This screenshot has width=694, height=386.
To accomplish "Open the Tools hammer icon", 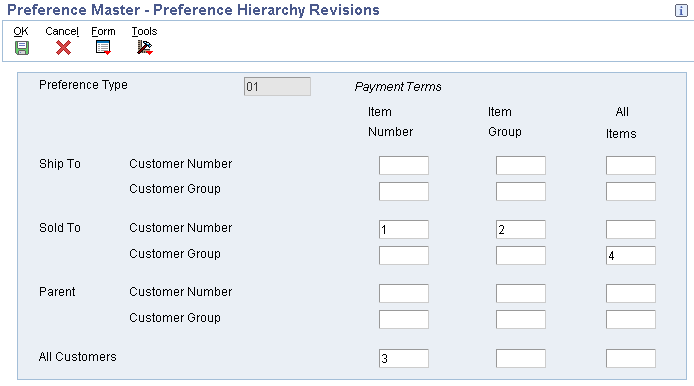I will coord(144,48).
